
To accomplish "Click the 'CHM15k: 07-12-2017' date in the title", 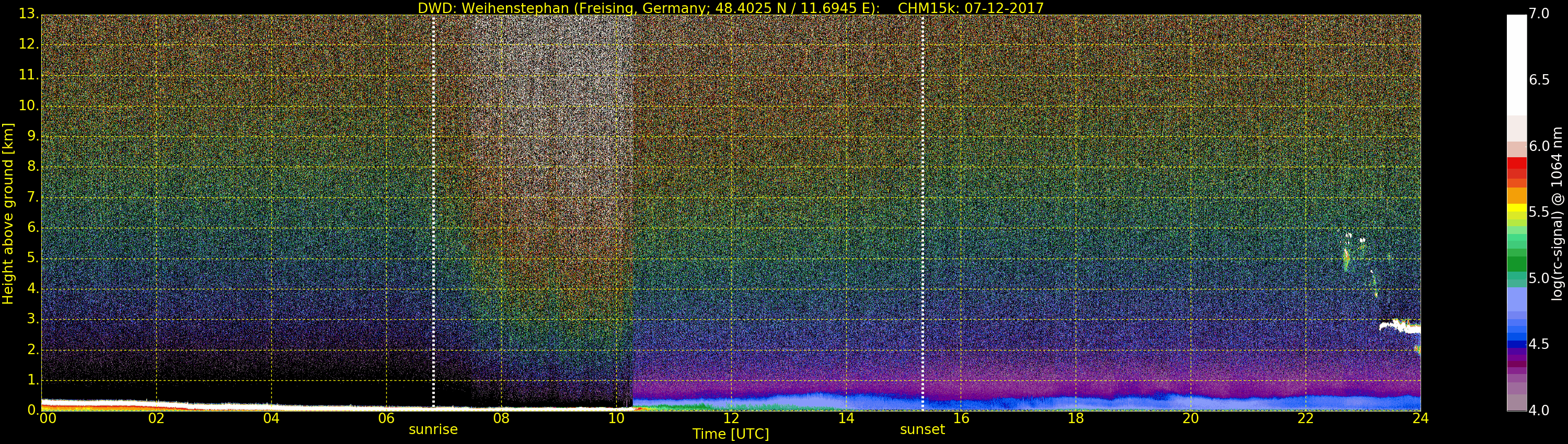I will (971, 8).
